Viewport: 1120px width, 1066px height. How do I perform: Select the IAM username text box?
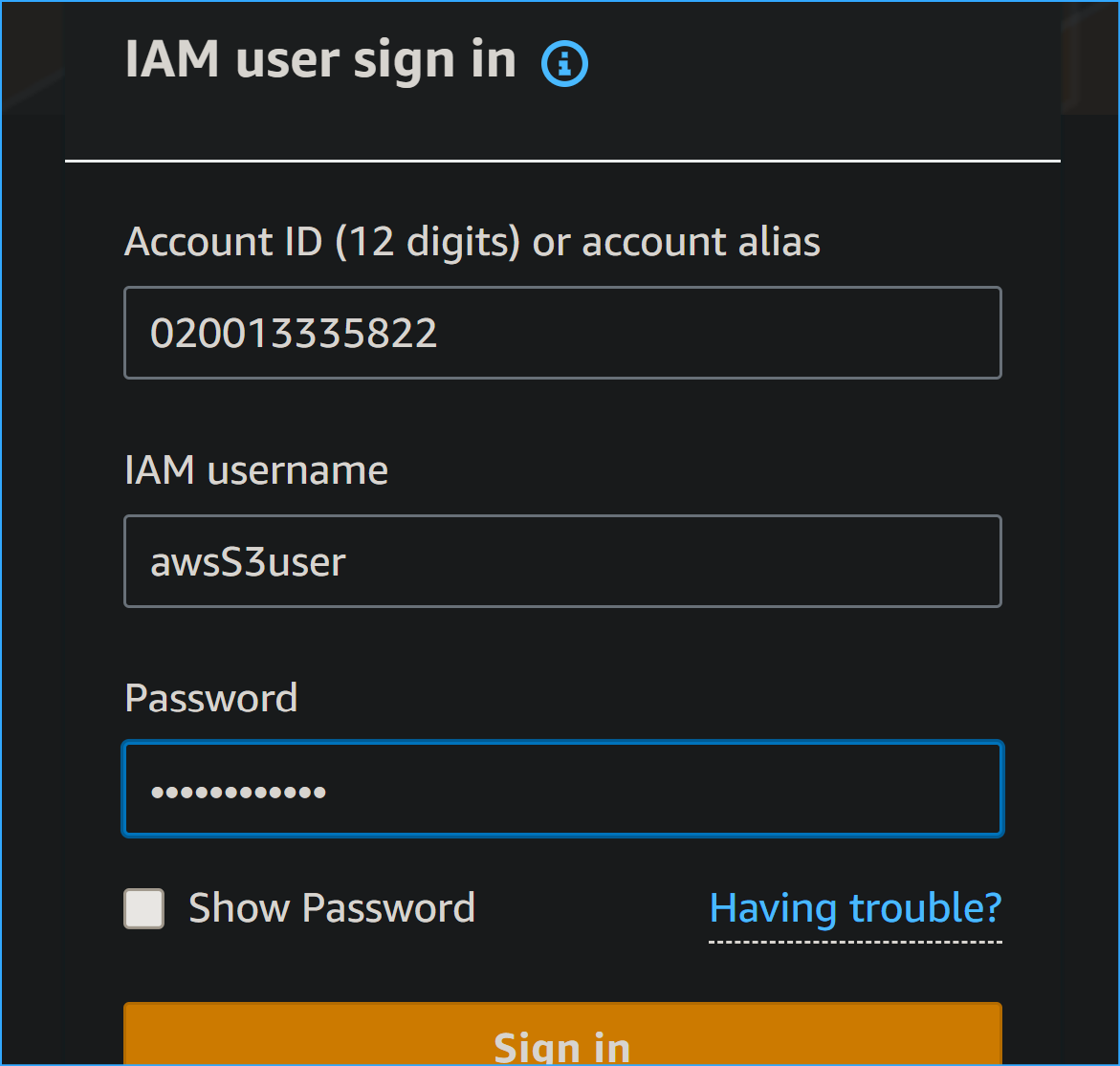tap(562, 561)
